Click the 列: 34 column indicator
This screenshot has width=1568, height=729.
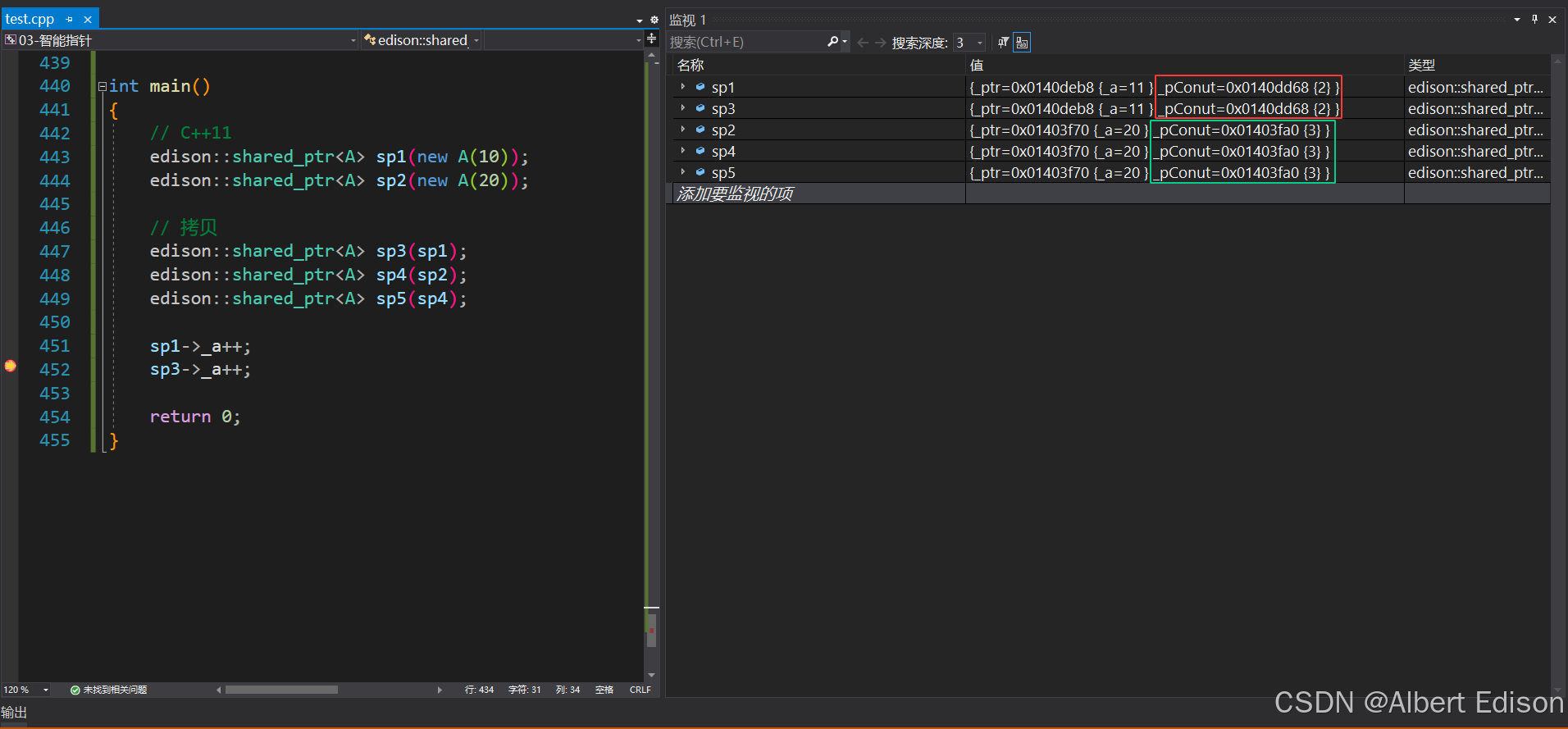[567, 690]
